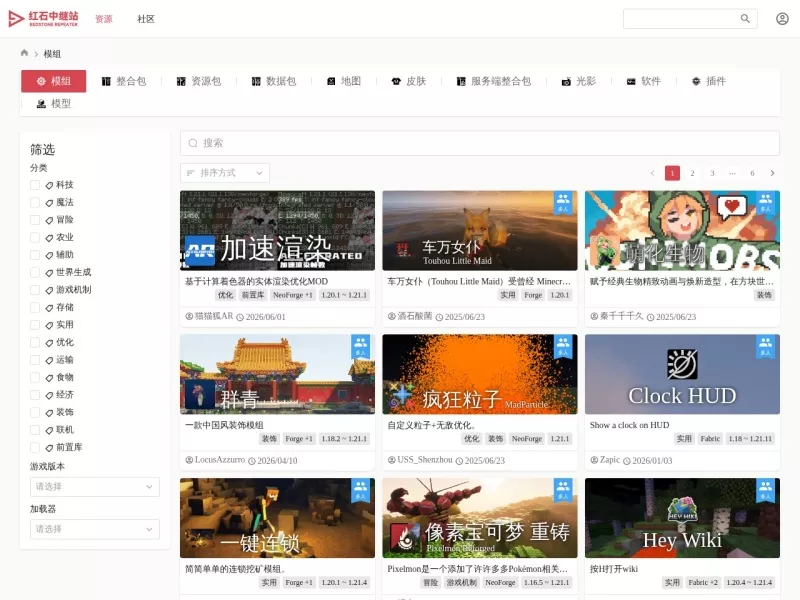Viewport: 800px width, 600px height.
Task: Open the 社区 community menu
Action: (146, 19)
